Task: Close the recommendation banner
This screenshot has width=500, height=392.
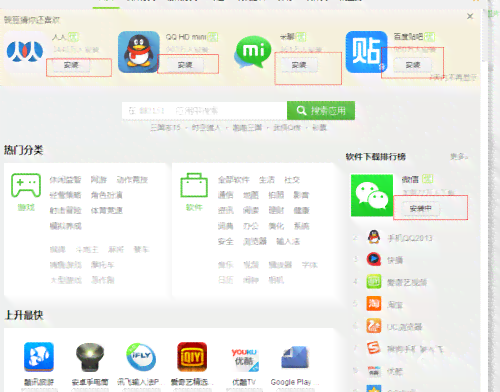Action: tap(470, 16)
